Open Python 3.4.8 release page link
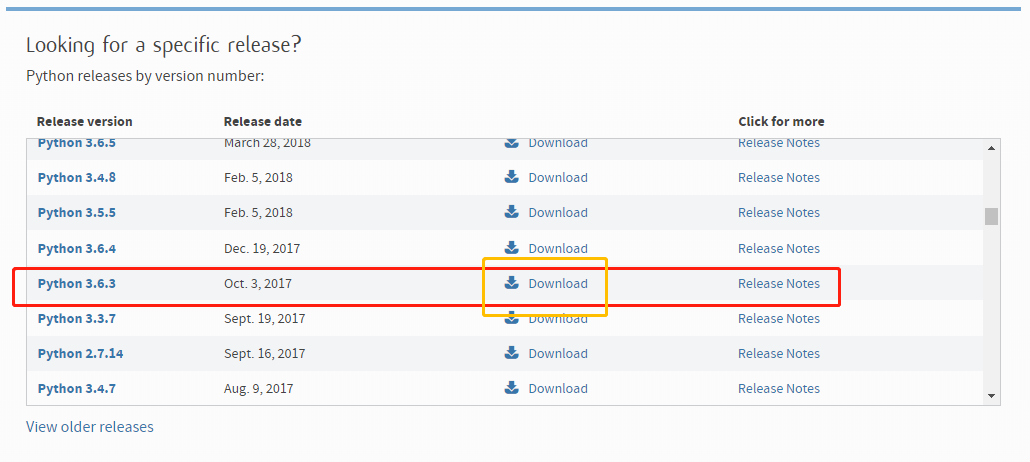1030x462 pixels. coord(77,177)
